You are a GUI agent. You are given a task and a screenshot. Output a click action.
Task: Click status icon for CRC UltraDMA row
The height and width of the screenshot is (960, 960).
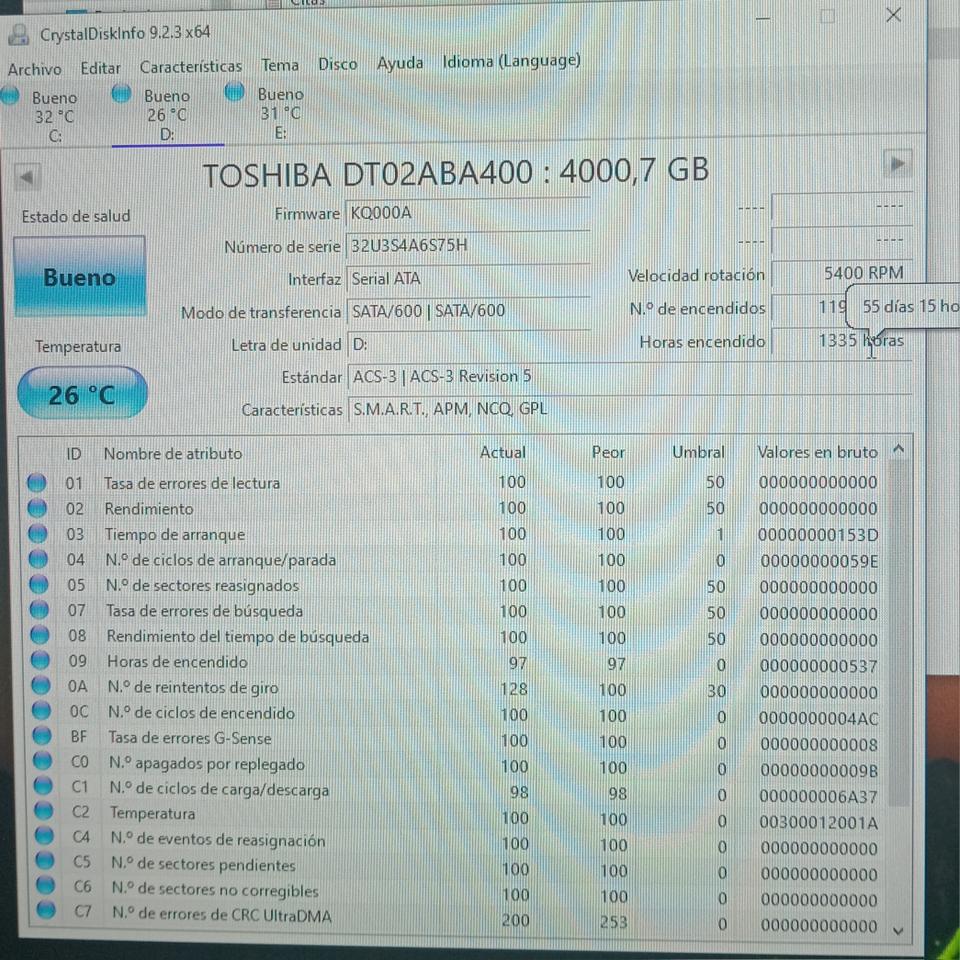click(47, 910)
